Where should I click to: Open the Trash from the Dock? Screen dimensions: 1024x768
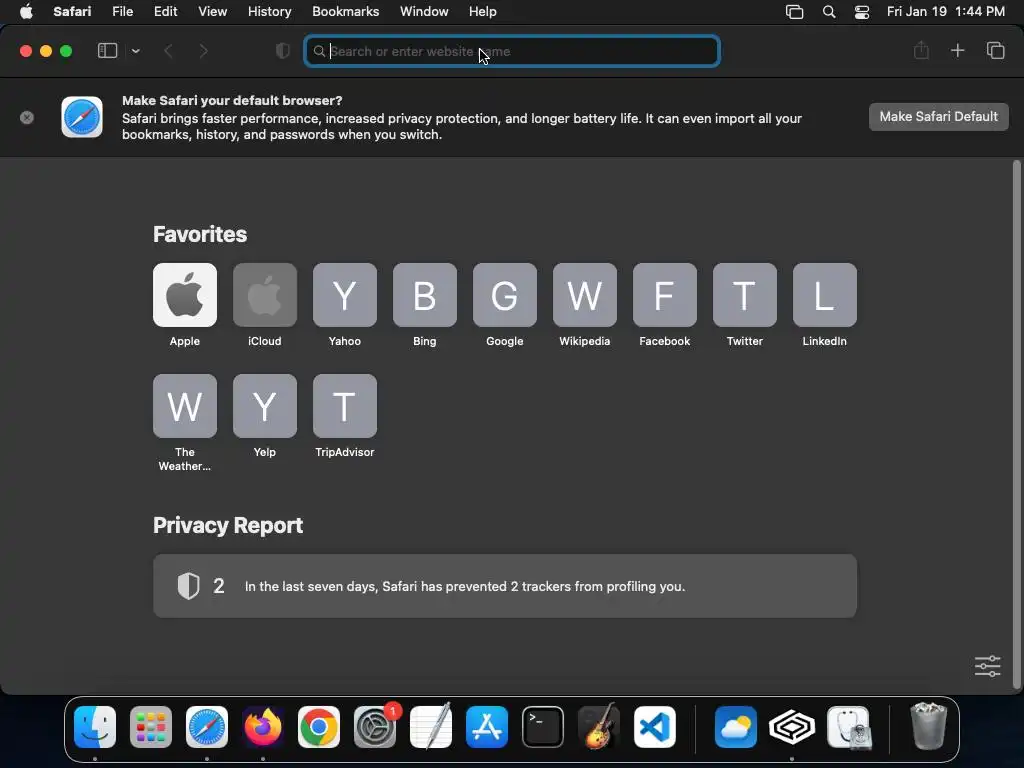pos(928,726)
